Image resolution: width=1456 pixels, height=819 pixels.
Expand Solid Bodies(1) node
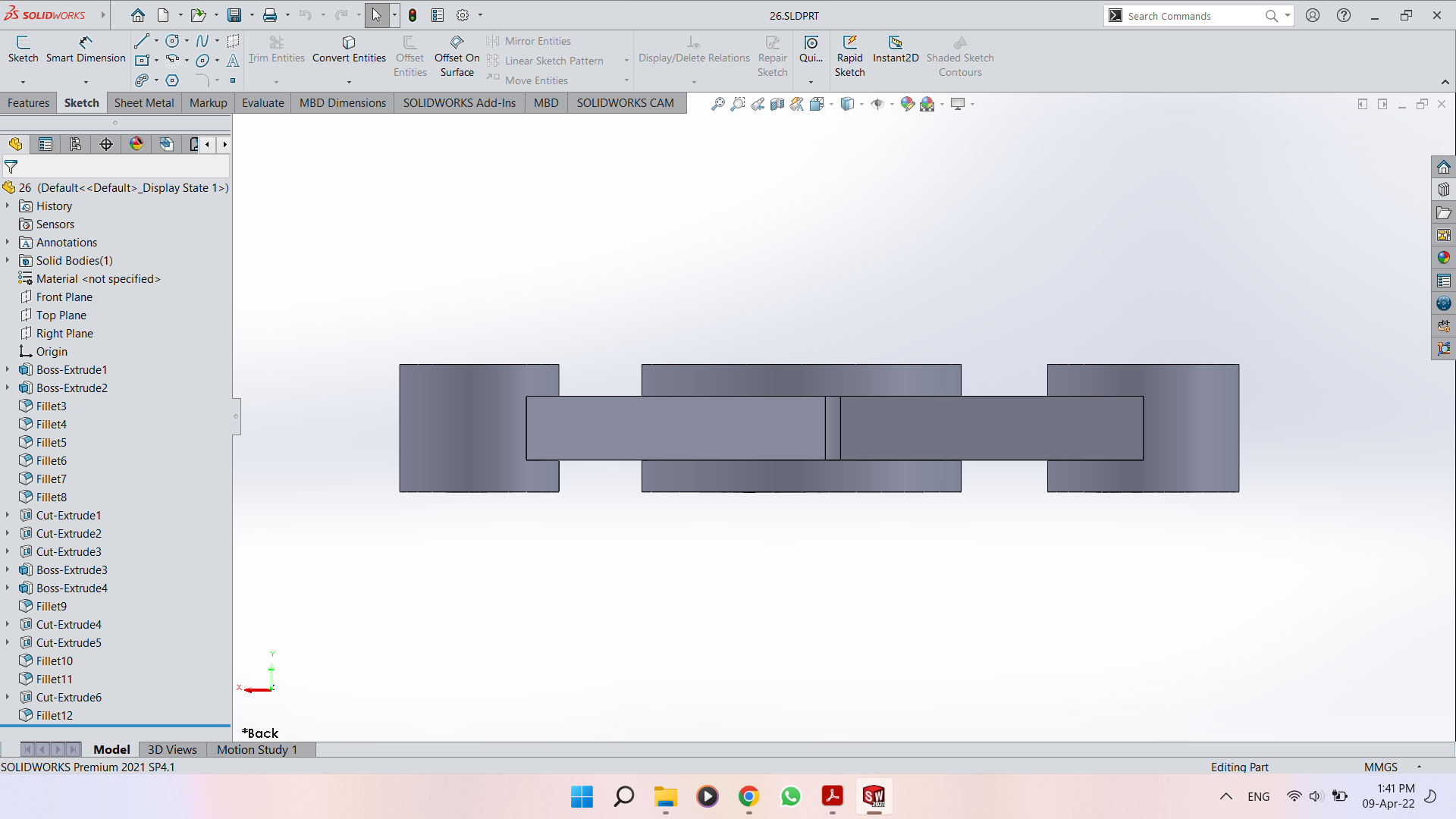8,260
